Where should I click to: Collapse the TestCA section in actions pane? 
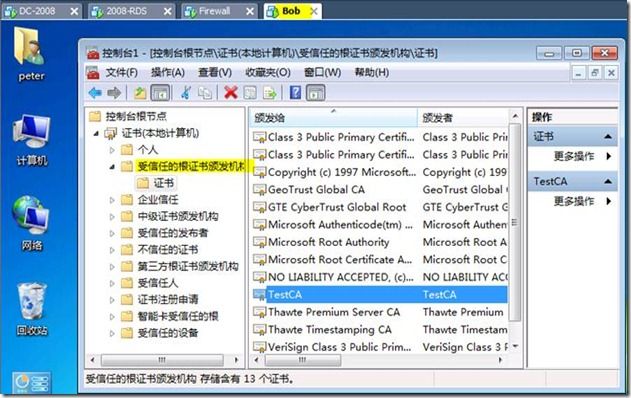(608, 182)
